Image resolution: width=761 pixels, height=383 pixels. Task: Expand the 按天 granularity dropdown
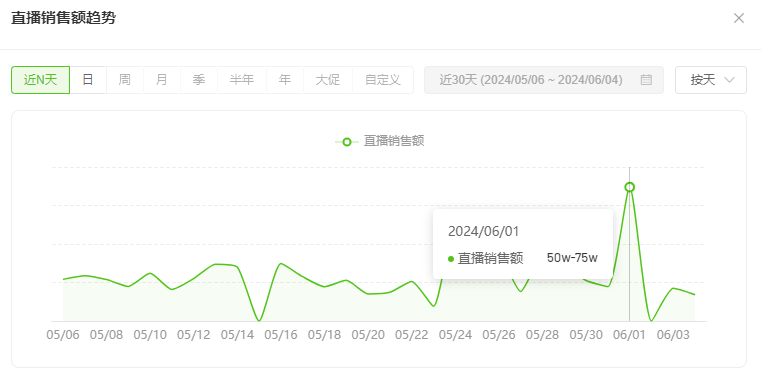(x=711, y=80)
